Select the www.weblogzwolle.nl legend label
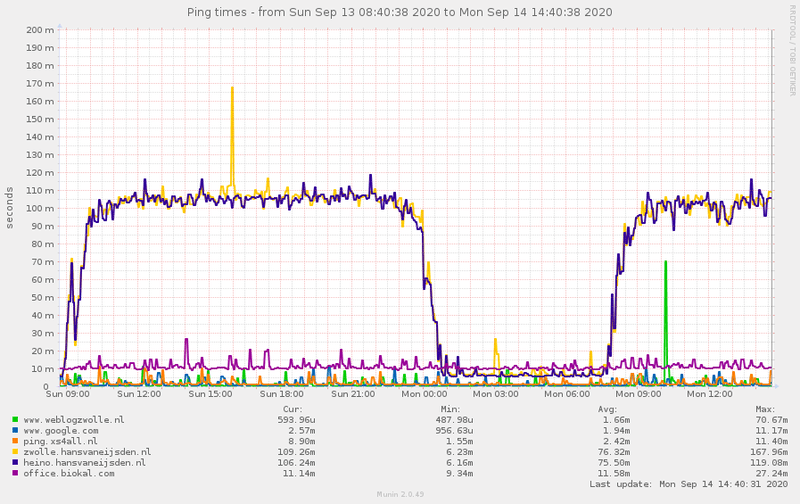Screen dimensions: 800x504 click(x=74, y=420)
